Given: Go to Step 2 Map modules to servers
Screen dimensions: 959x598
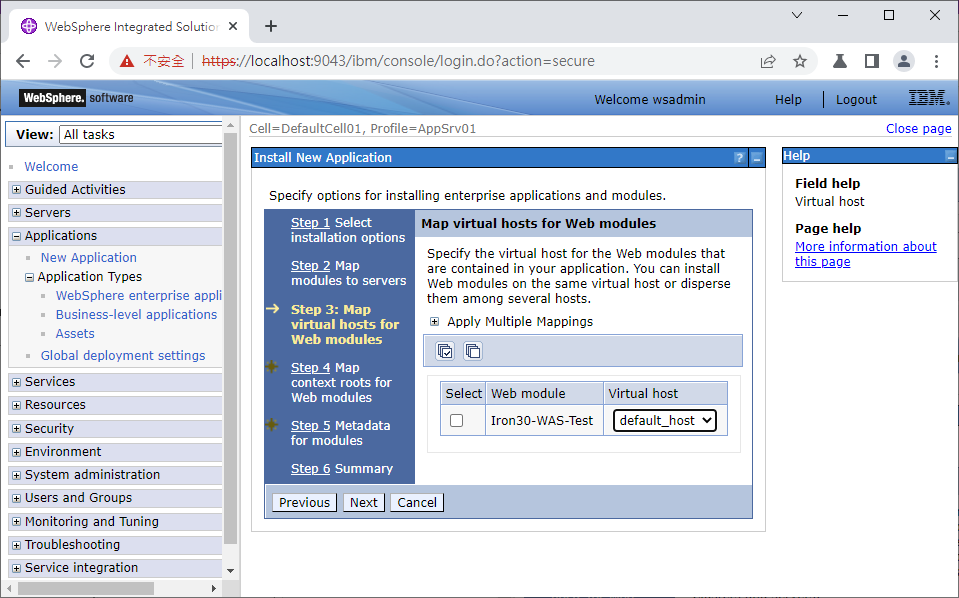Looking at the screenshot, I should point(310,266).
